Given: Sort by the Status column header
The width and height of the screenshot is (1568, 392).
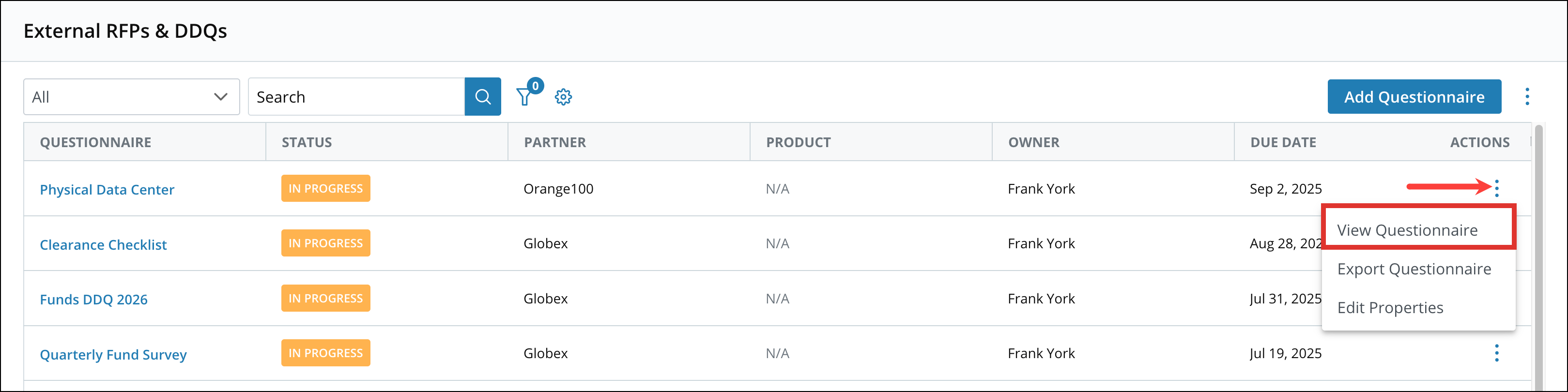Looking at the screenshot, I should 307,142.
